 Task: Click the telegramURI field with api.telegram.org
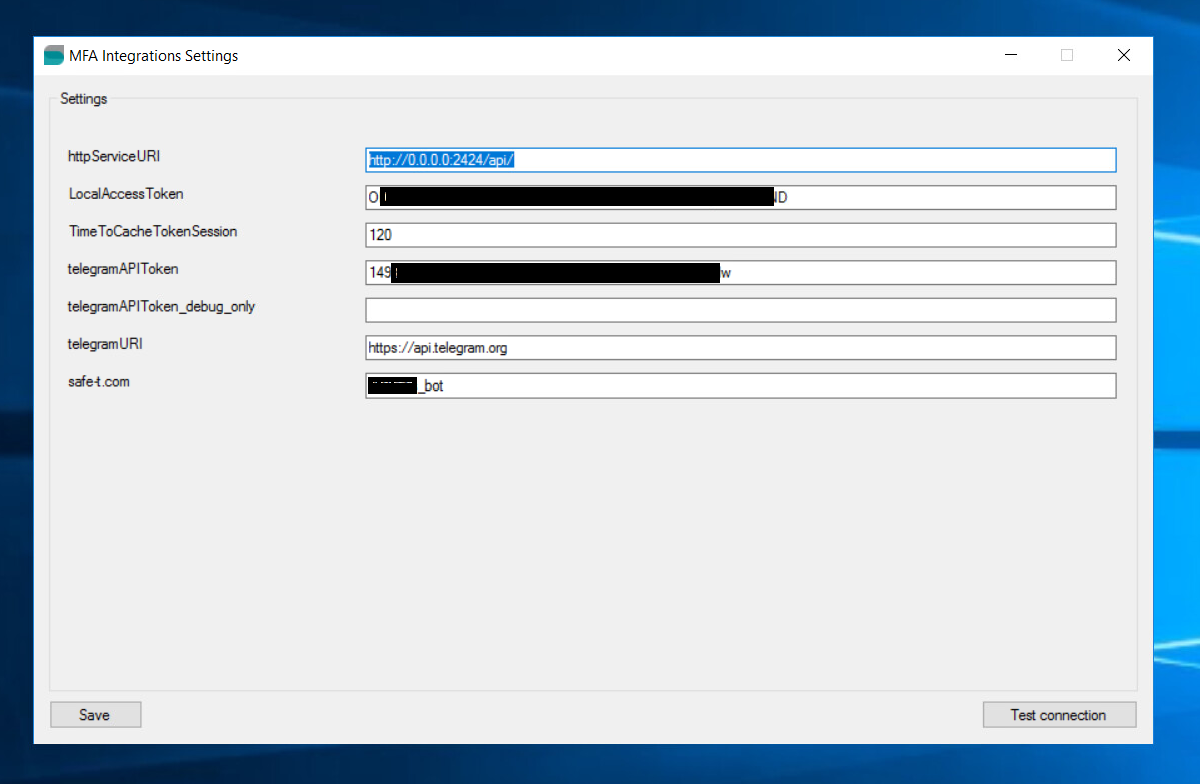click(741, 348)
